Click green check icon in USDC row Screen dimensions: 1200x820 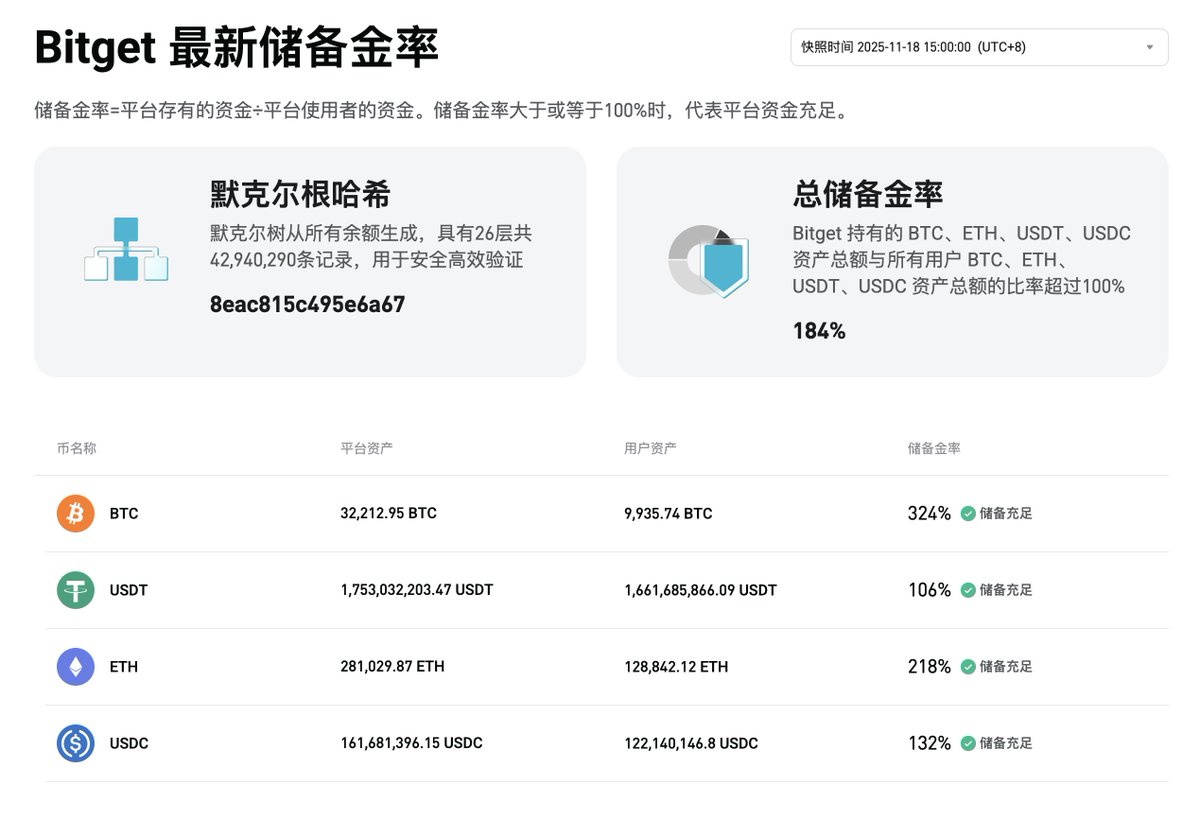tap(968, 743)
